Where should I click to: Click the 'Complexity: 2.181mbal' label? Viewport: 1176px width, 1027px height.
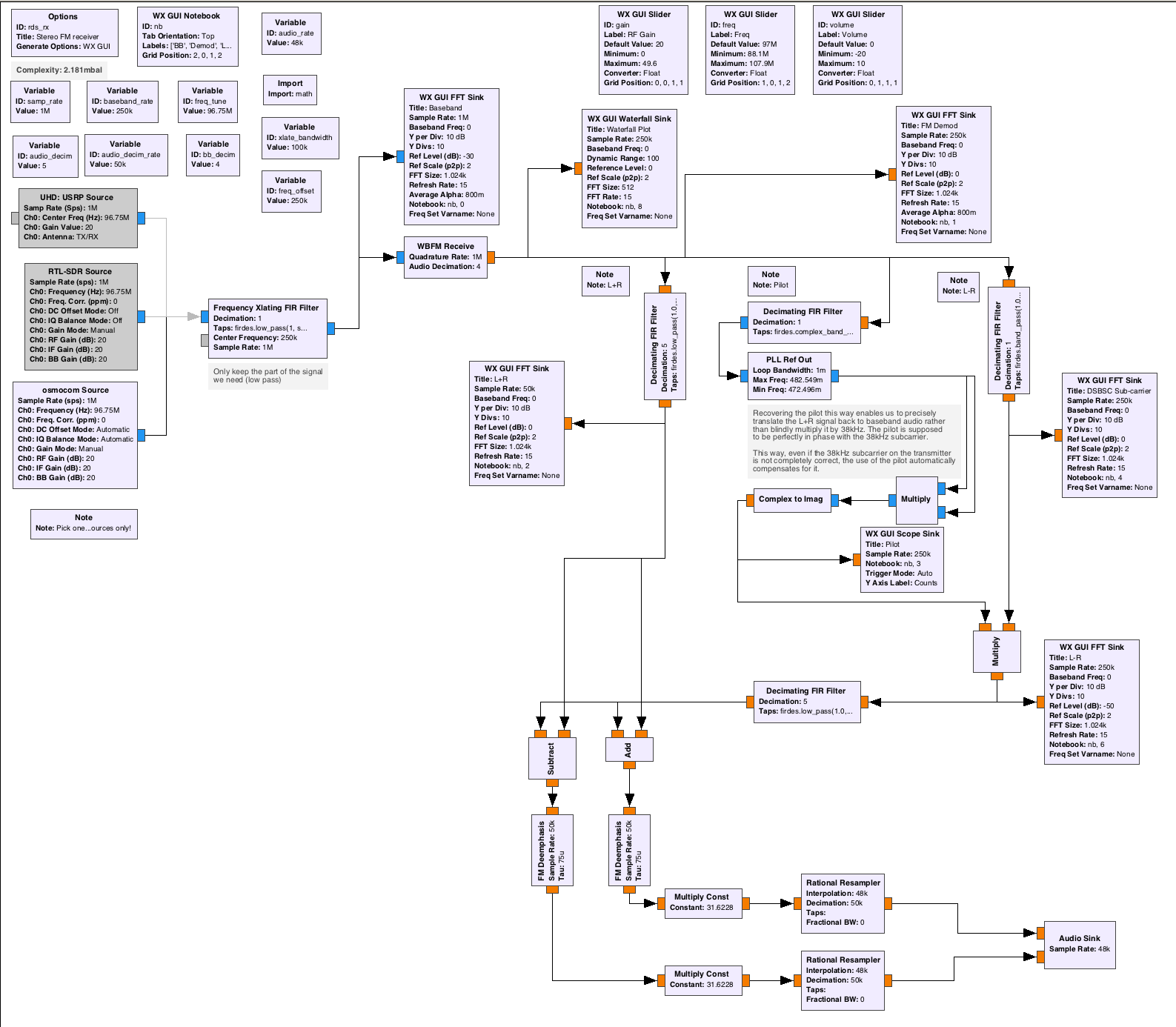tap(59, 70)
